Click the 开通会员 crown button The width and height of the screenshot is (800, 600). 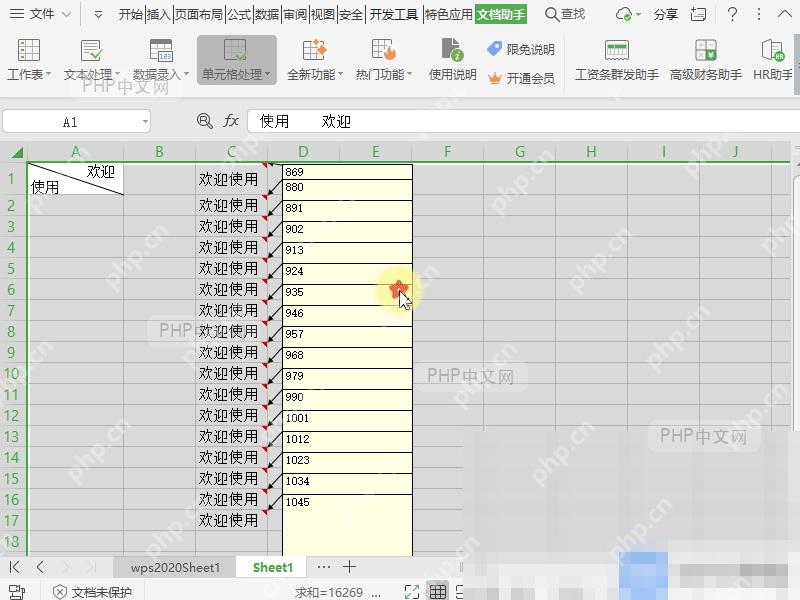(521, 78)
